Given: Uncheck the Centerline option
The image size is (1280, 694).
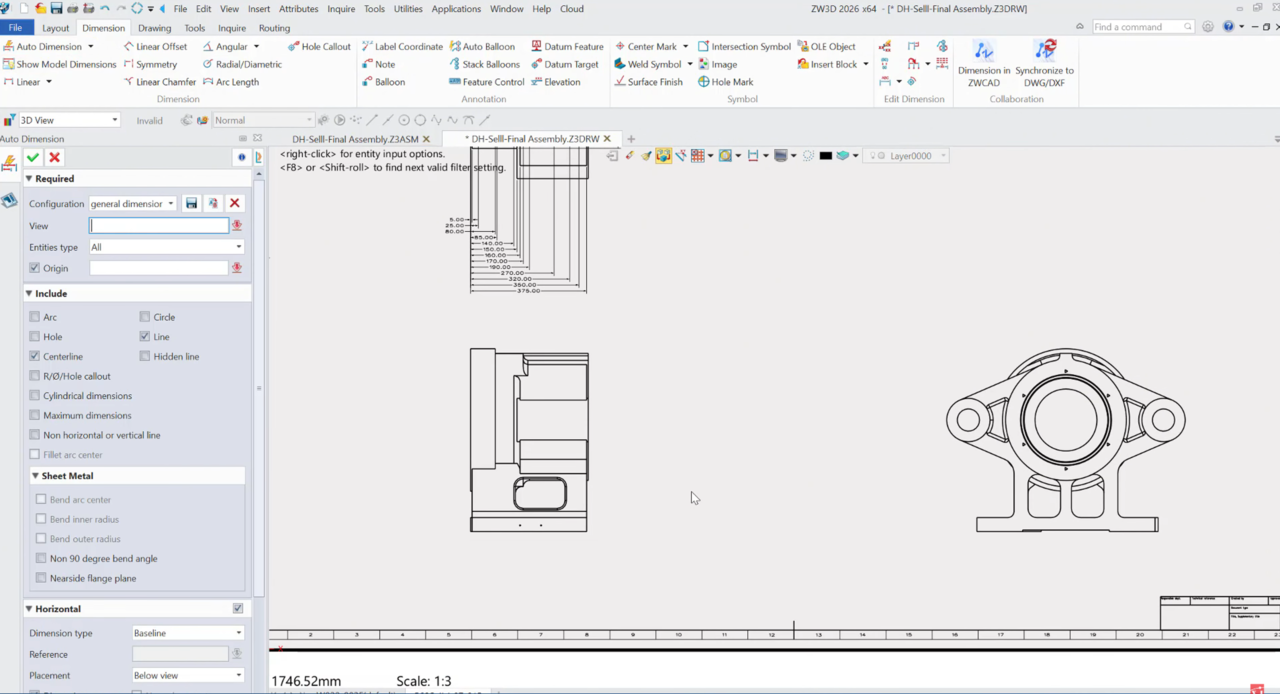Looking at the screenshot, I should click(35, 356).
